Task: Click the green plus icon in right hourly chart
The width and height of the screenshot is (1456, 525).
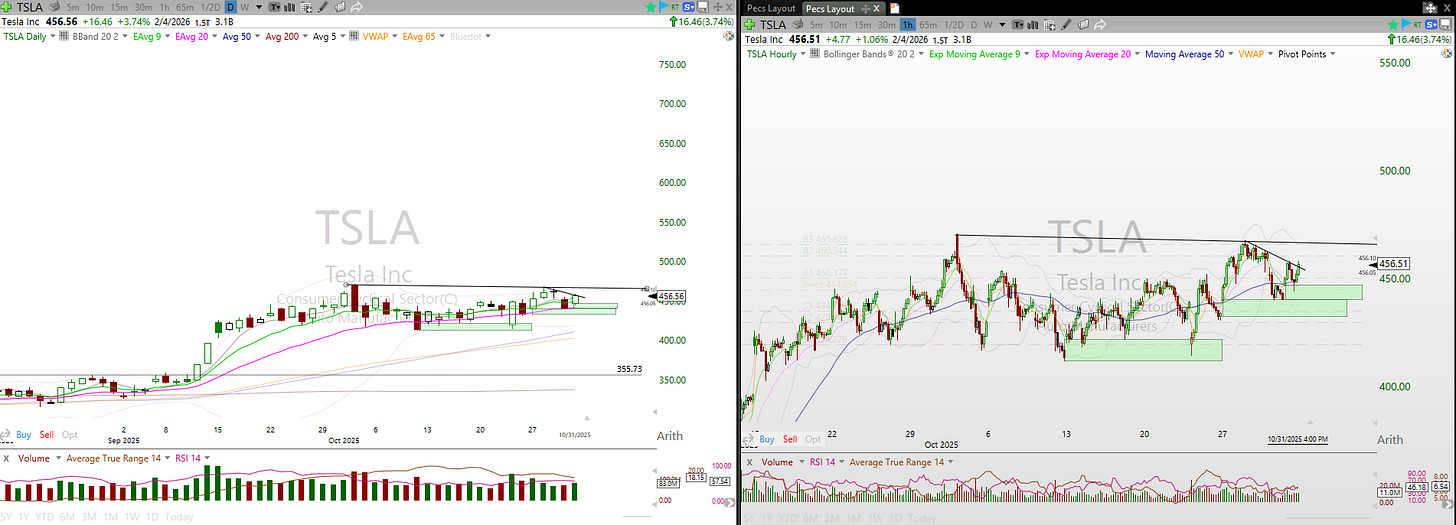Action: point(749,24)
